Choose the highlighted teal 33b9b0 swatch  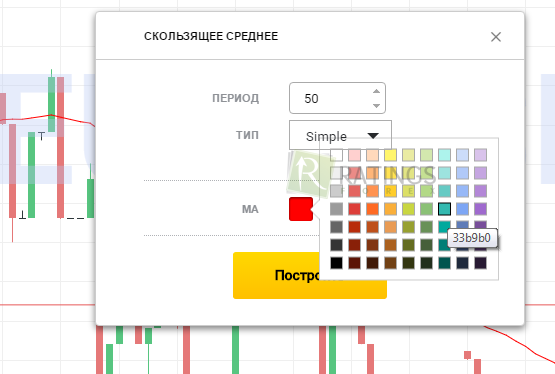pyautogui.click(x=444, y=209)
